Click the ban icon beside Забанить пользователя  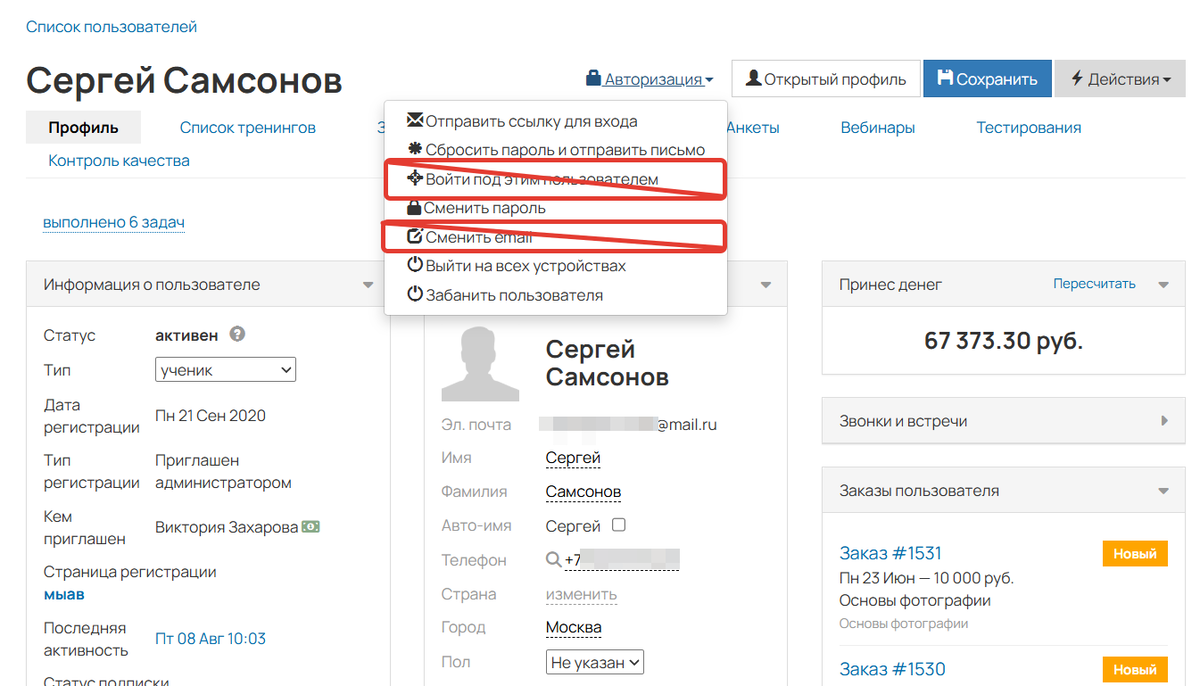coord(414,294)
